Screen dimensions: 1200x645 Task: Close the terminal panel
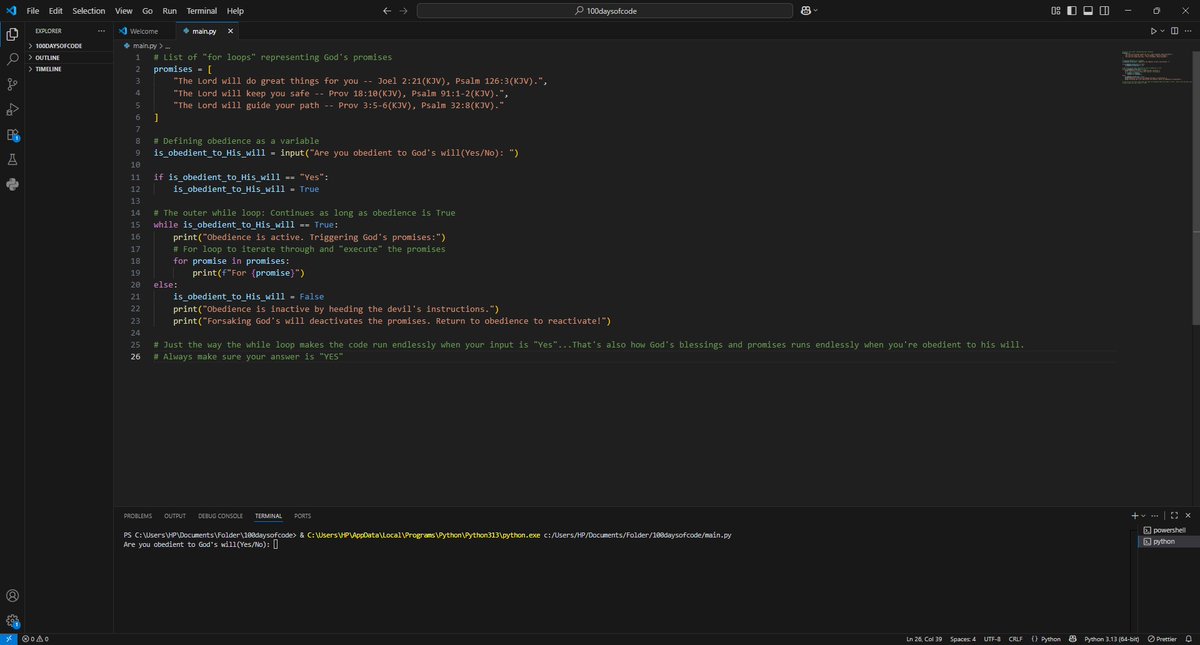[x=1188, y=515]
